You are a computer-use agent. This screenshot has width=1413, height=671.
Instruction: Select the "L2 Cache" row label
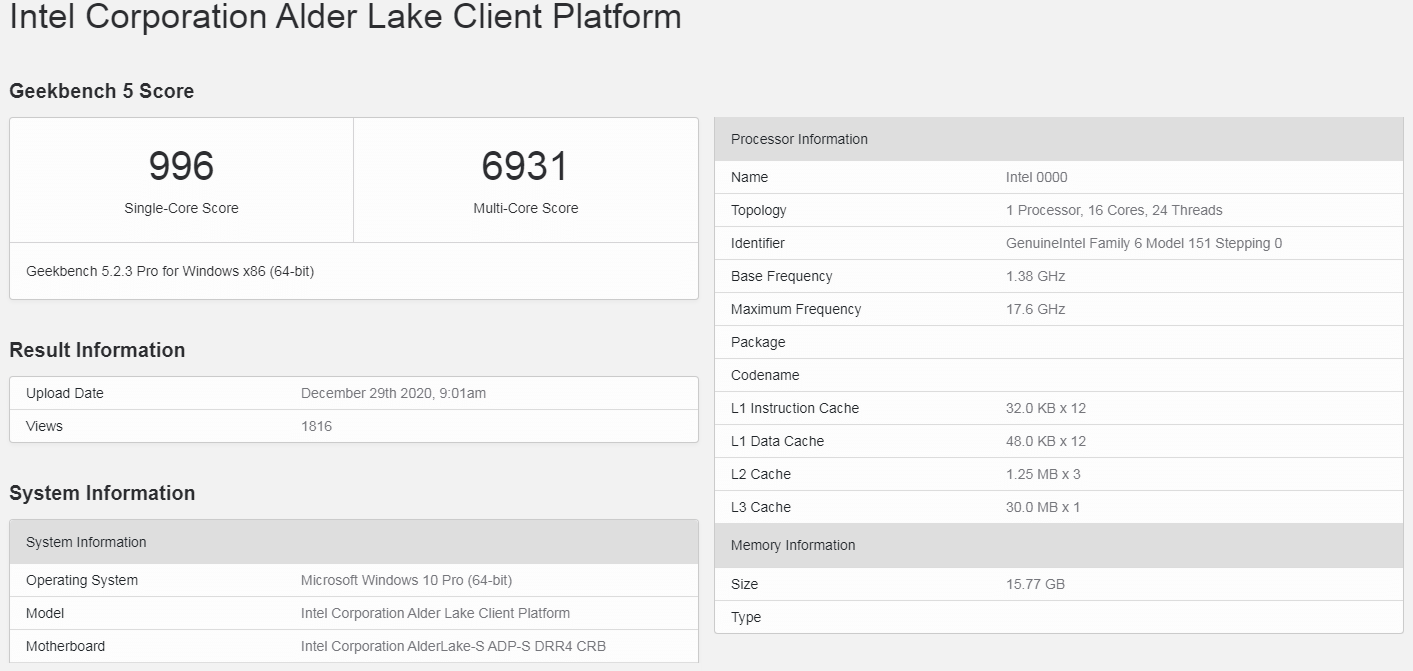click(x=761, y=474)
